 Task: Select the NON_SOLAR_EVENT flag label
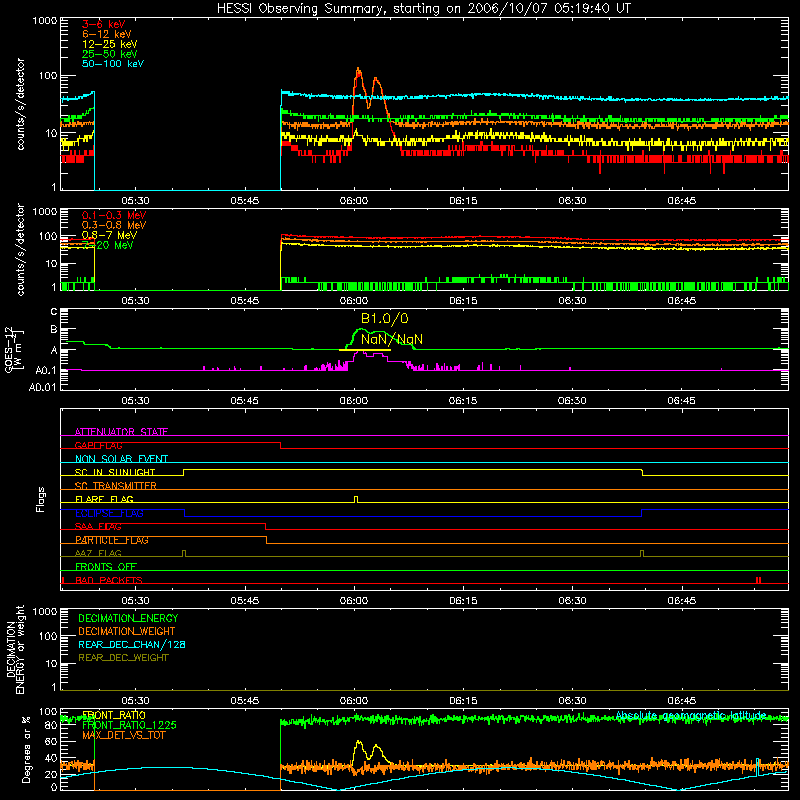pyautogui.click(x=121, y=459)
